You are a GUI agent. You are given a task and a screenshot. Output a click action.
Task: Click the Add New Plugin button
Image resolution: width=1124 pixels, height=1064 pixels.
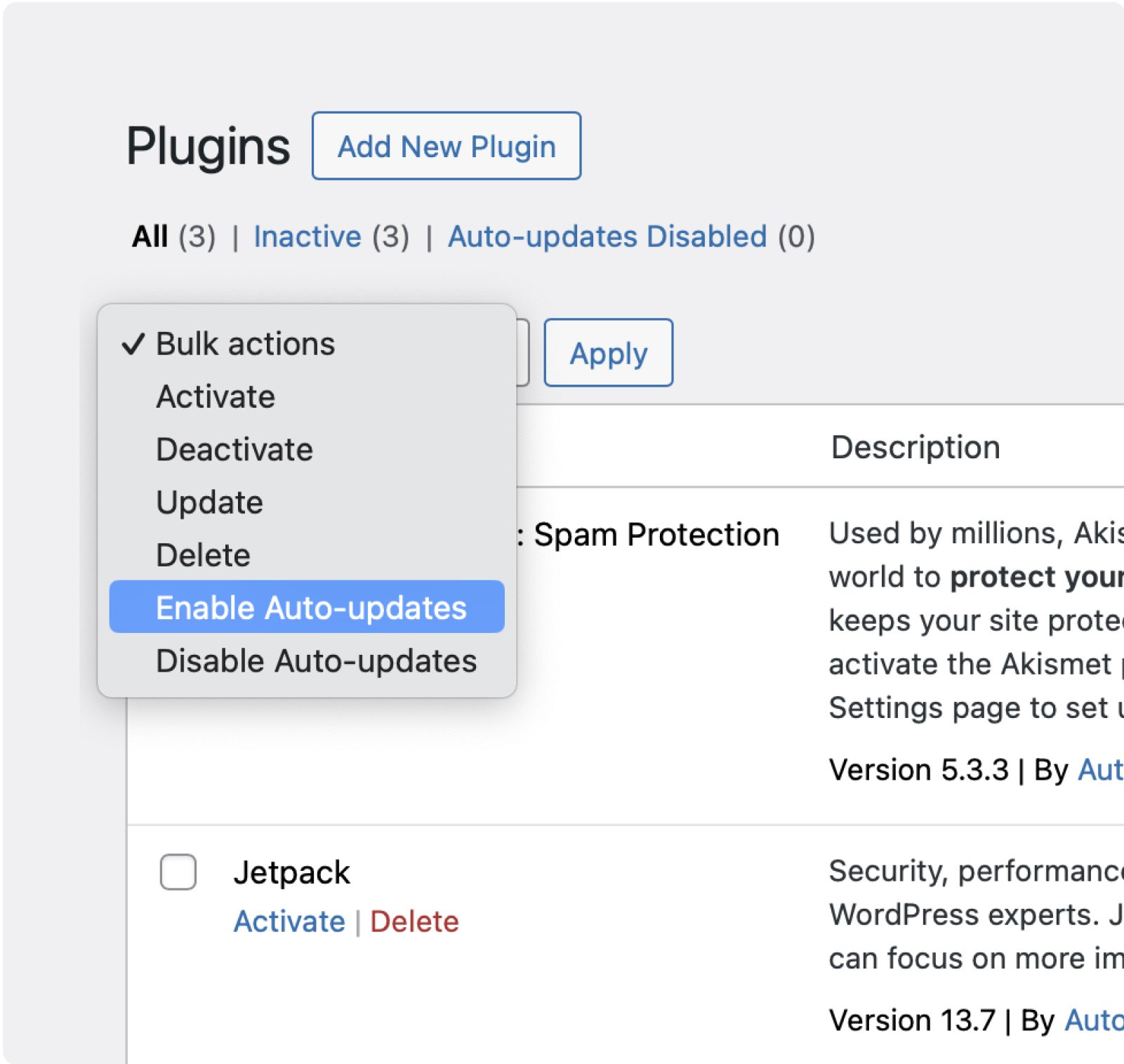[x=446, y=146]
